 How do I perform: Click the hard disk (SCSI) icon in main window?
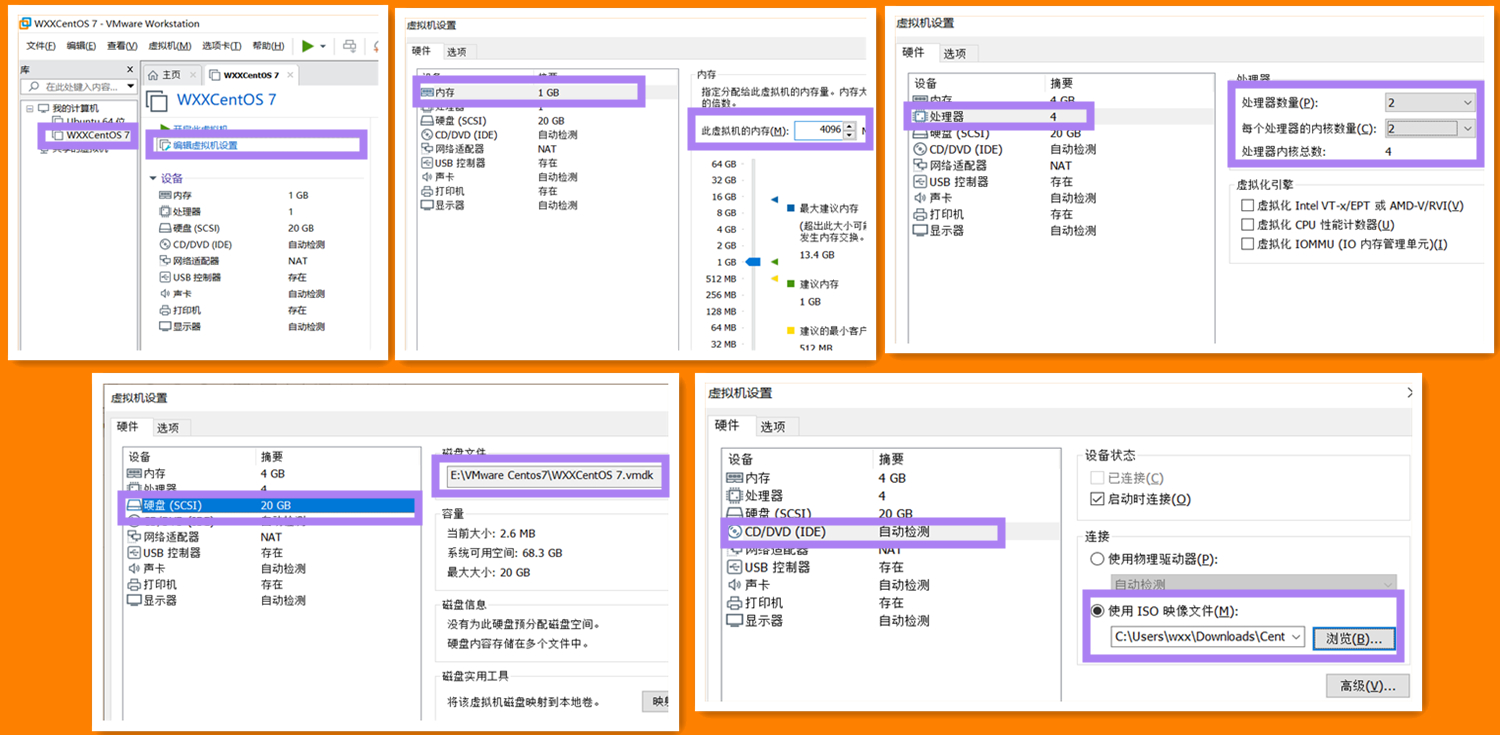click(x=165, y=228)
